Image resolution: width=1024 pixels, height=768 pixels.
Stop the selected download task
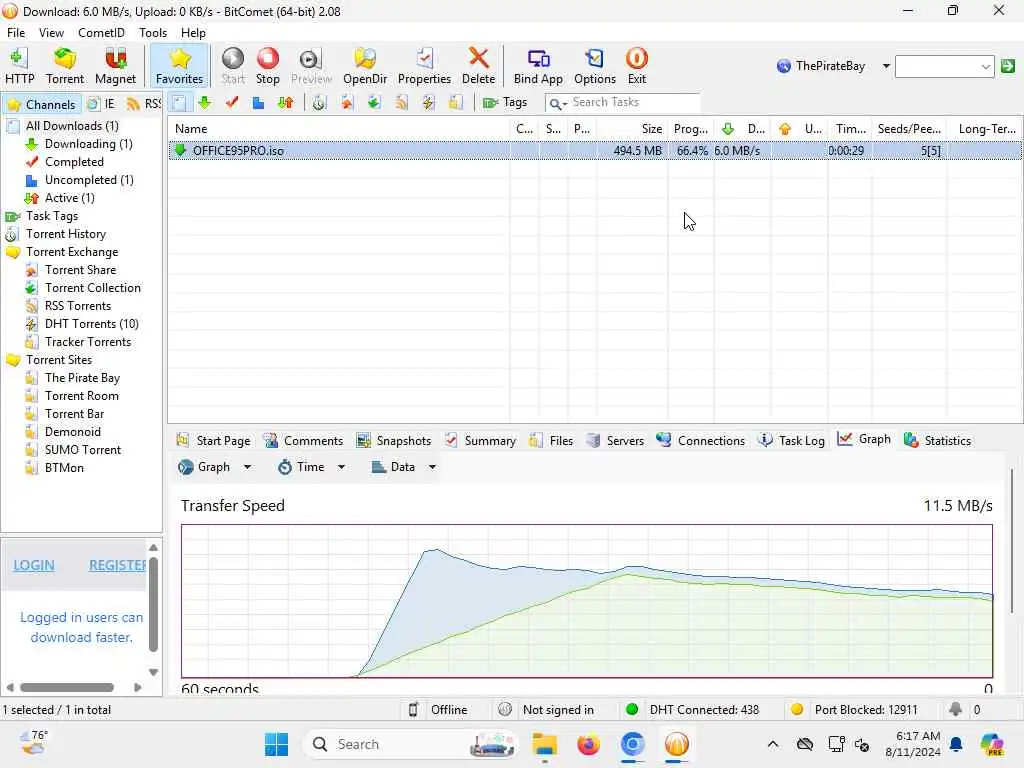(268, 66)
